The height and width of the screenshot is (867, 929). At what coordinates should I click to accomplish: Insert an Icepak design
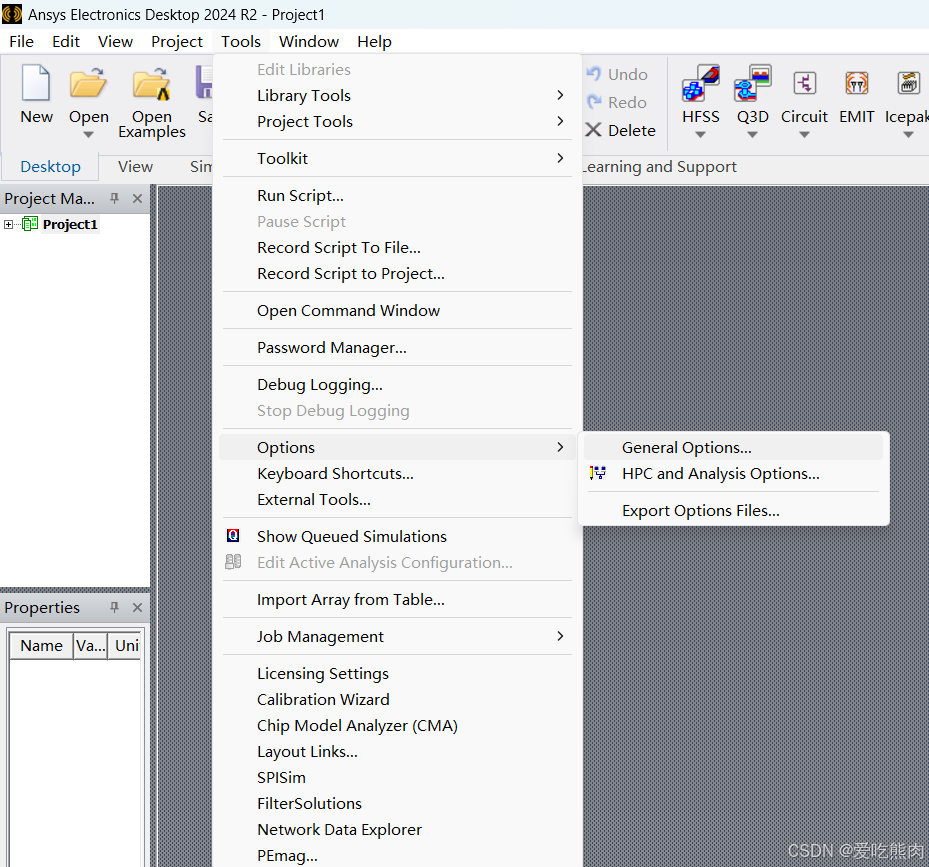point(908,83)
